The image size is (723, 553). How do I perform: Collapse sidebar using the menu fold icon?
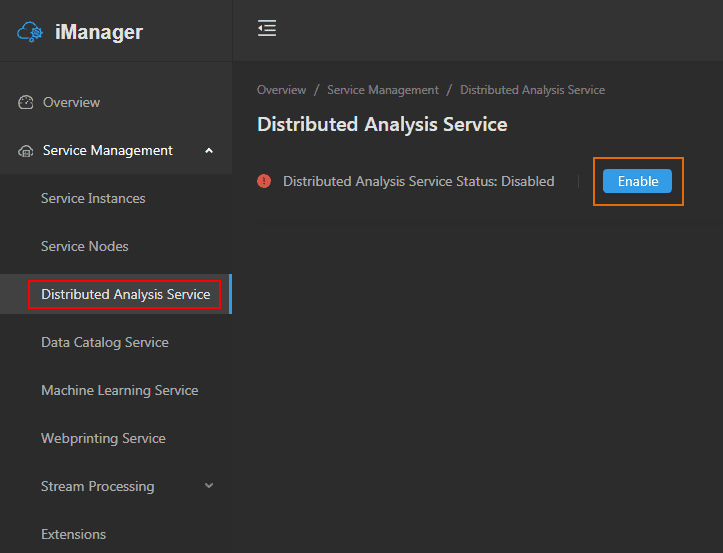(x=267, y=29)
